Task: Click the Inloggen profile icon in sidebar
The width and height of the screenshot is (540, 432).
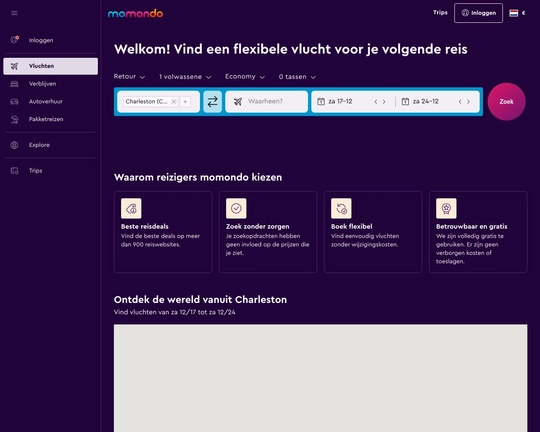Action: 14,40
